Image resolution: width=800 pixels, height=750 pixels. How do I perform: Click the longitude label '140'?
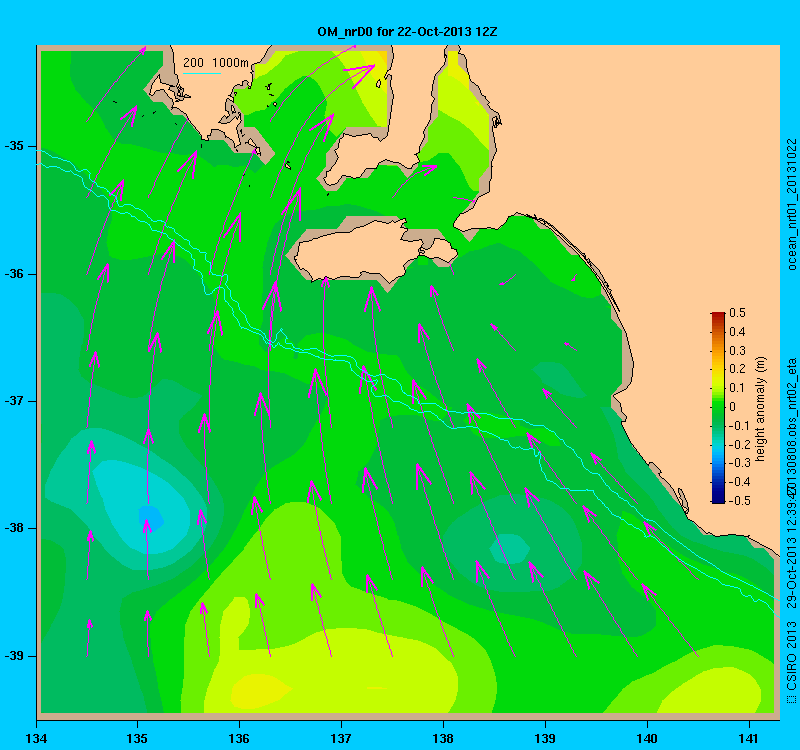coord(647,738)
